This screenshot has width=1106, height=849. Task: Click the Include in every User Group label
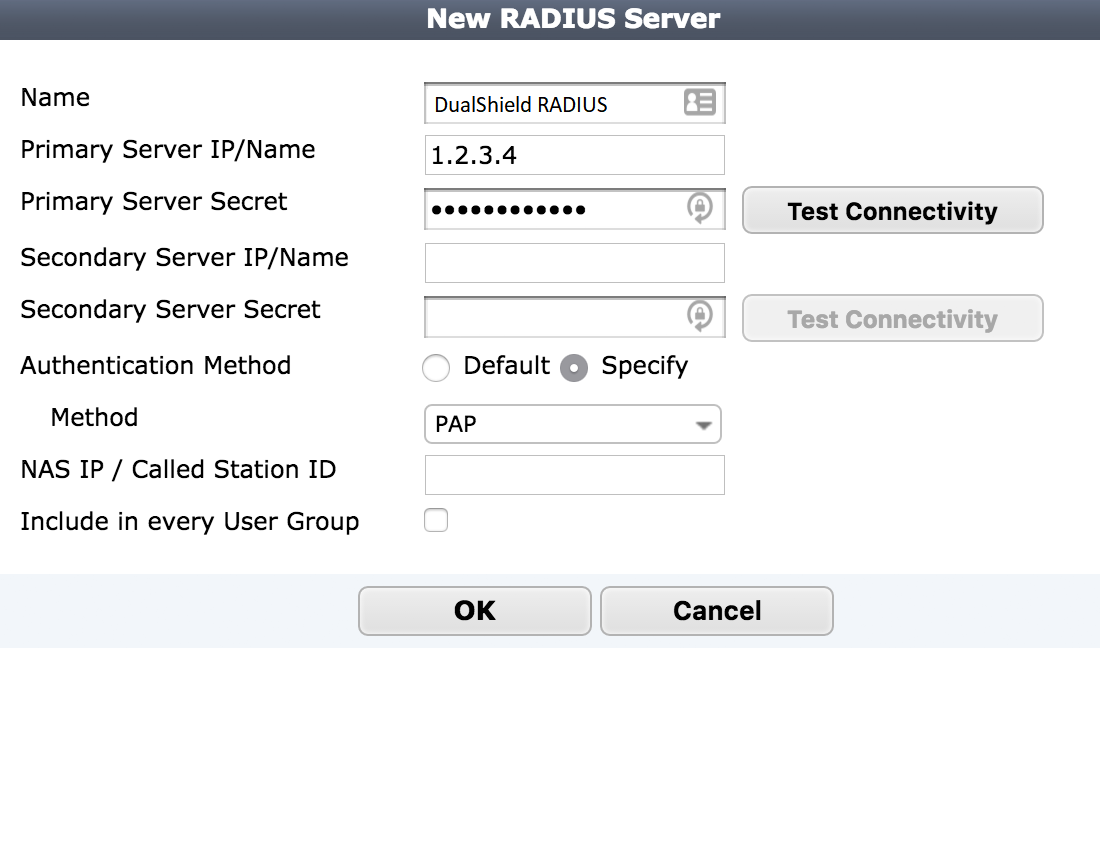(x=189, y=522)
